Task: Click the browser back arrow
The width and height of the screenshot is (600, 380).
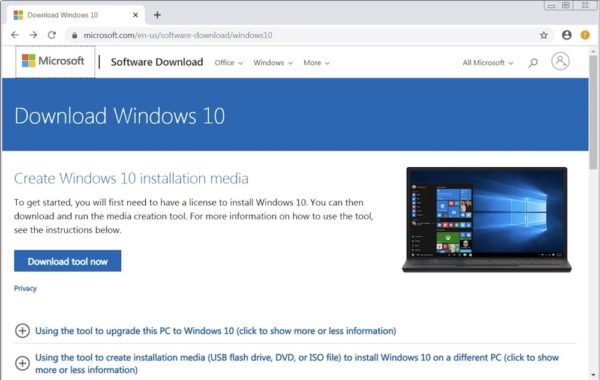Action: 15,35
